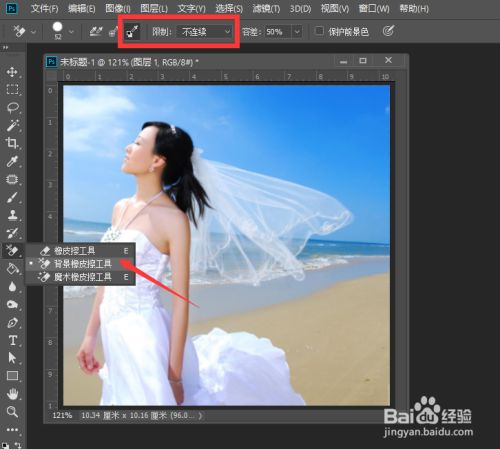500x449 pixels.
Task: Click the Background Eraser tool in toolbar
Action: pos(12,250)
